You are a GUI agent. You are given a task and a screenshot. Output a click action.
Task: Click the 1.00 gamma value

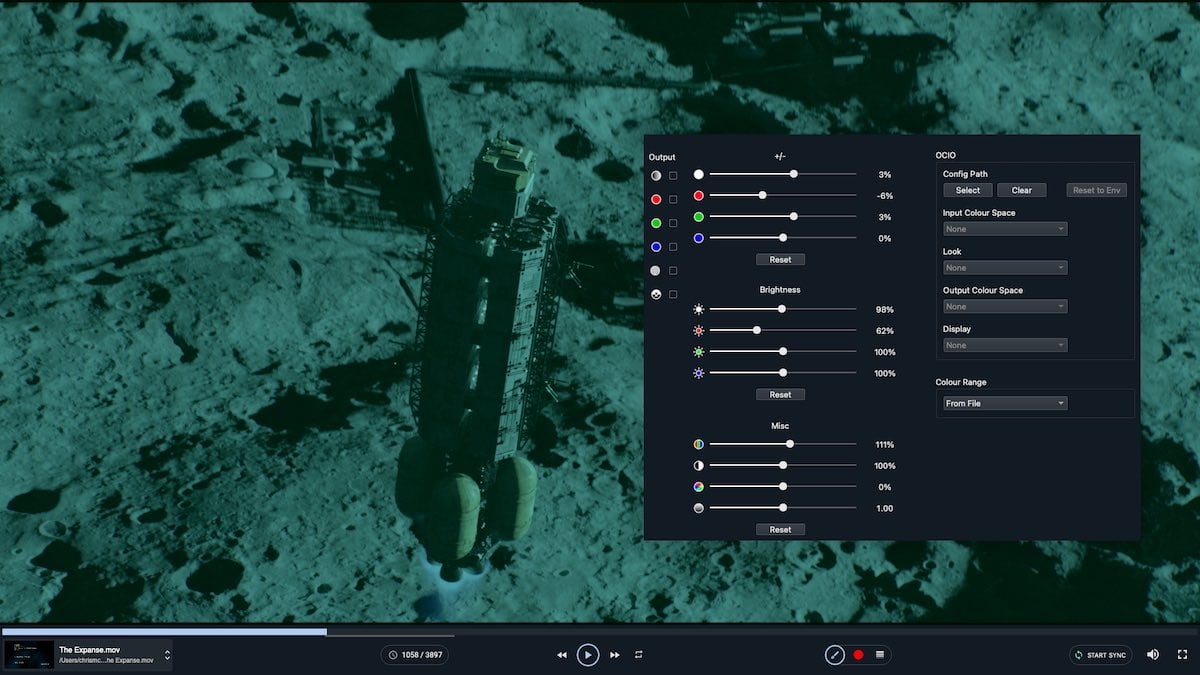click(885, 509)
